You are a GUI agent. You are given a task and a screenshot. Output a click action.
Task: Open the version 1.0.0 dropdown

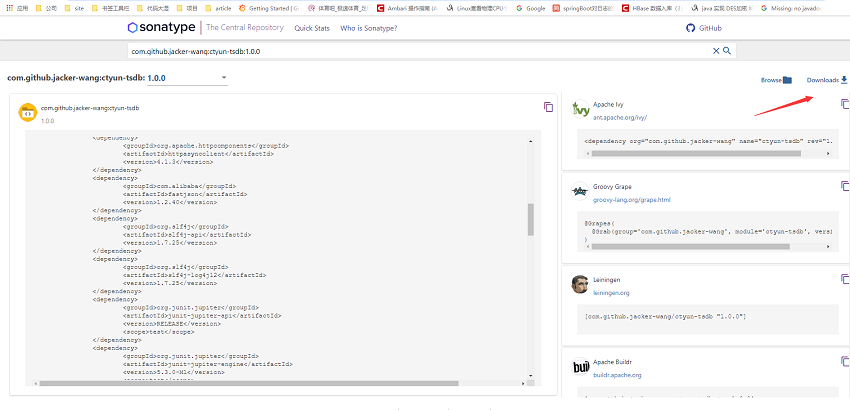tap(188, 78)
